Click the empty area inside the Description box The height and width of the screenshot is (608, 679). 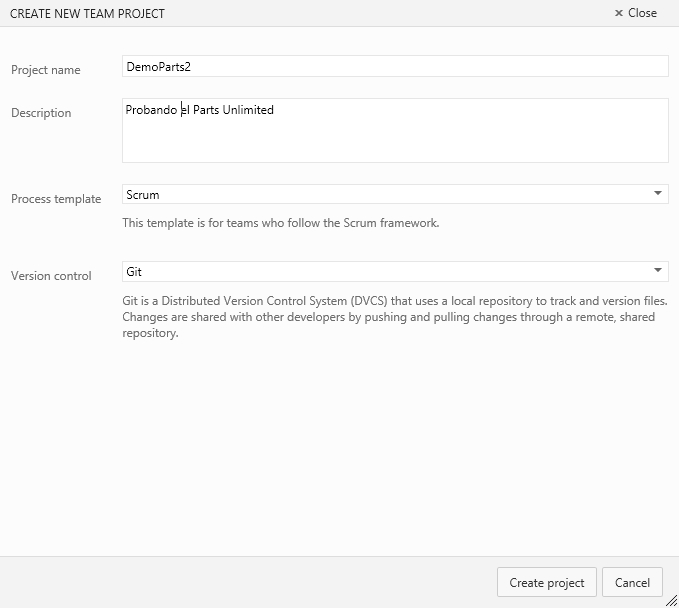click(x=395, y=141)
